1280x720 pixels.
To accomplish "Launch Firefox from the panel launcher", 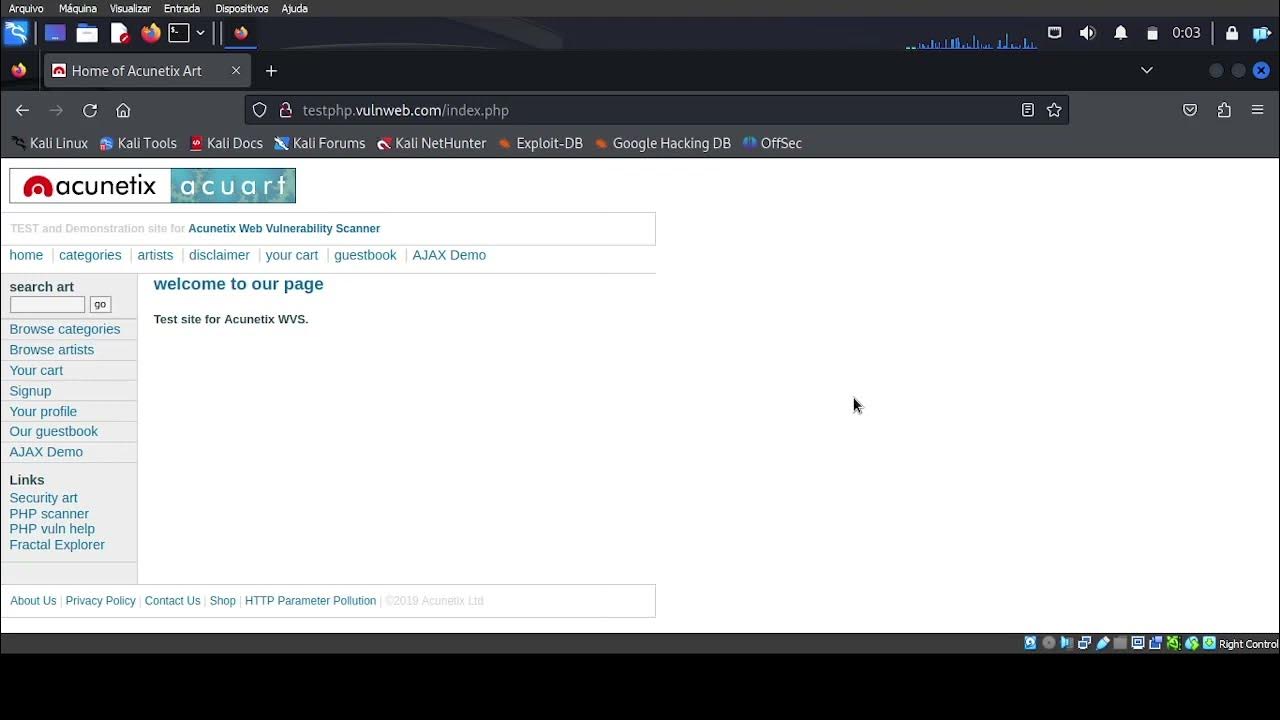I will coord(151,33).
